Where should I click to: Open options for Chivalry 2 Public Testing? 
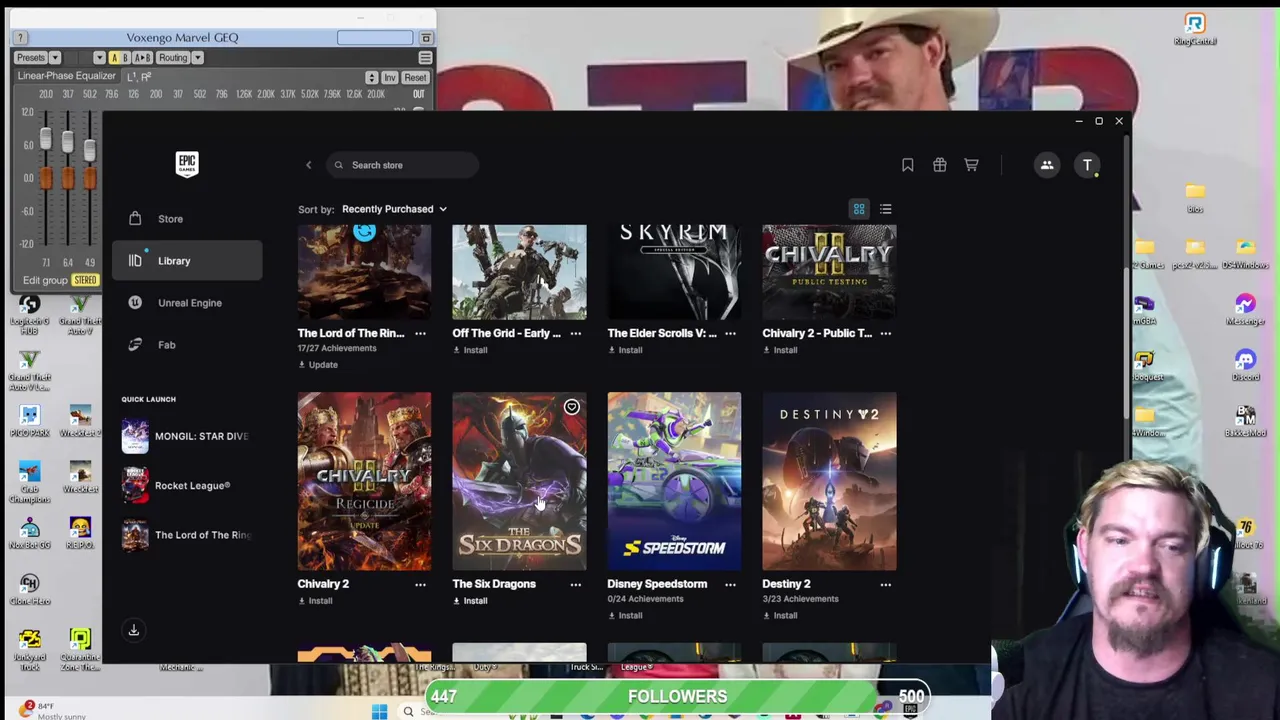pos(885,333)
